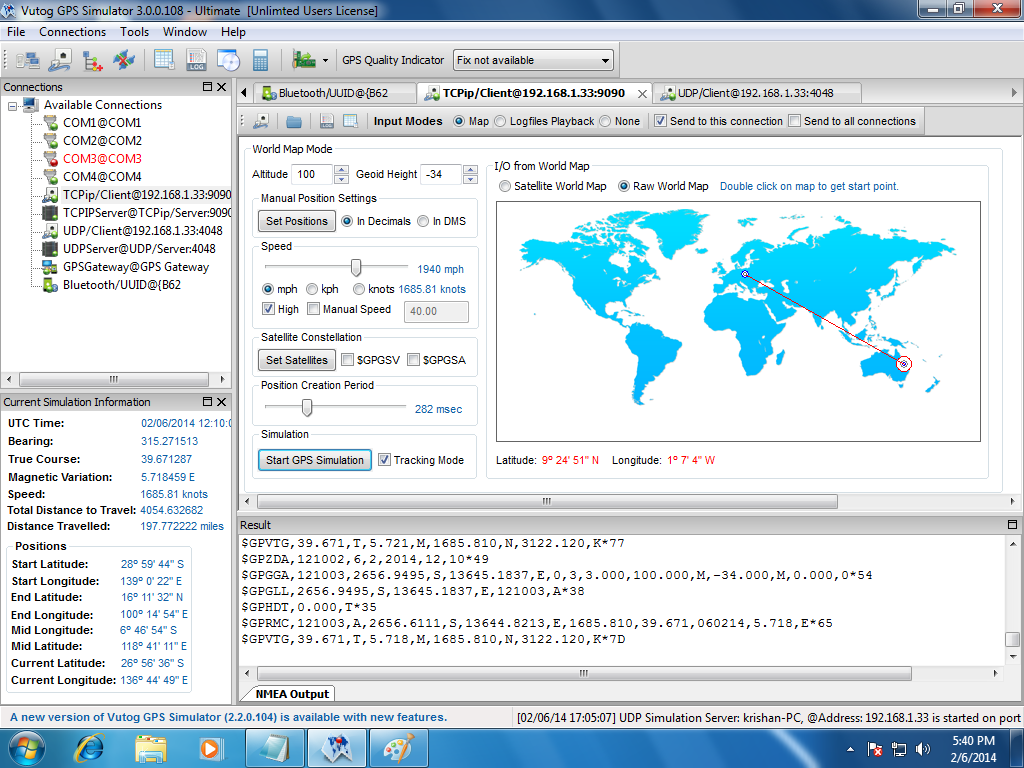Click the Set Satellites button
Image resolution: width=1024 pixels, height=768 pixels.
pyautogui.click(x=296, y=360)
